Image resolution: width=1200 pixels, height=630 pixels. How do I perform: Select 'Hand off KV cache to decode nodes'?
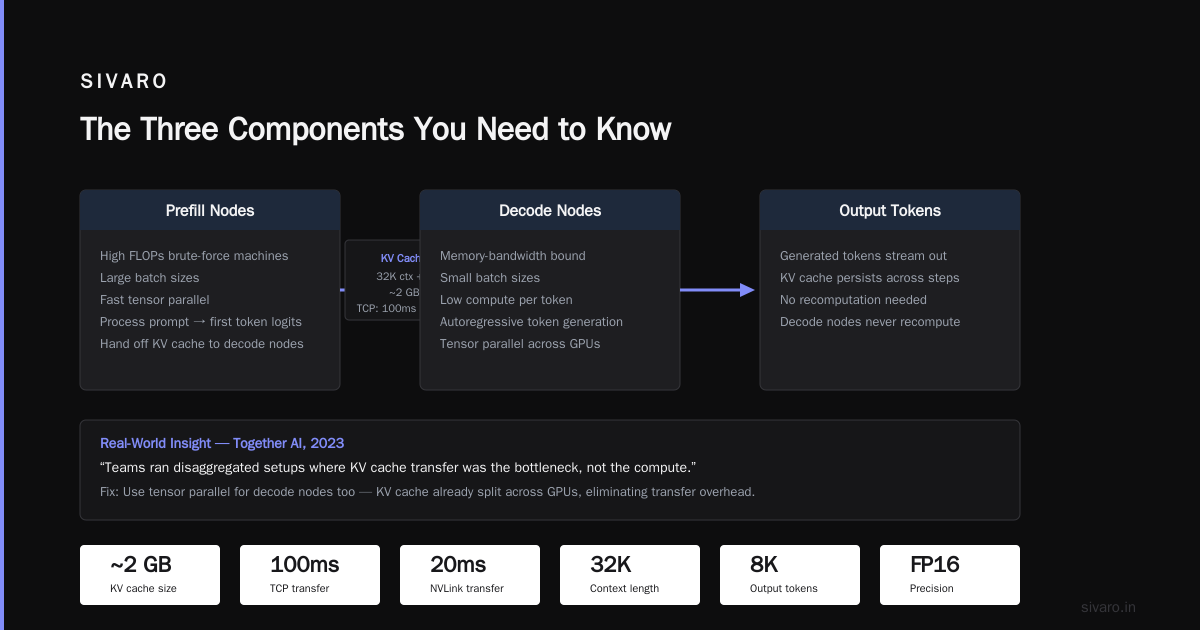[x=202, y=344]
